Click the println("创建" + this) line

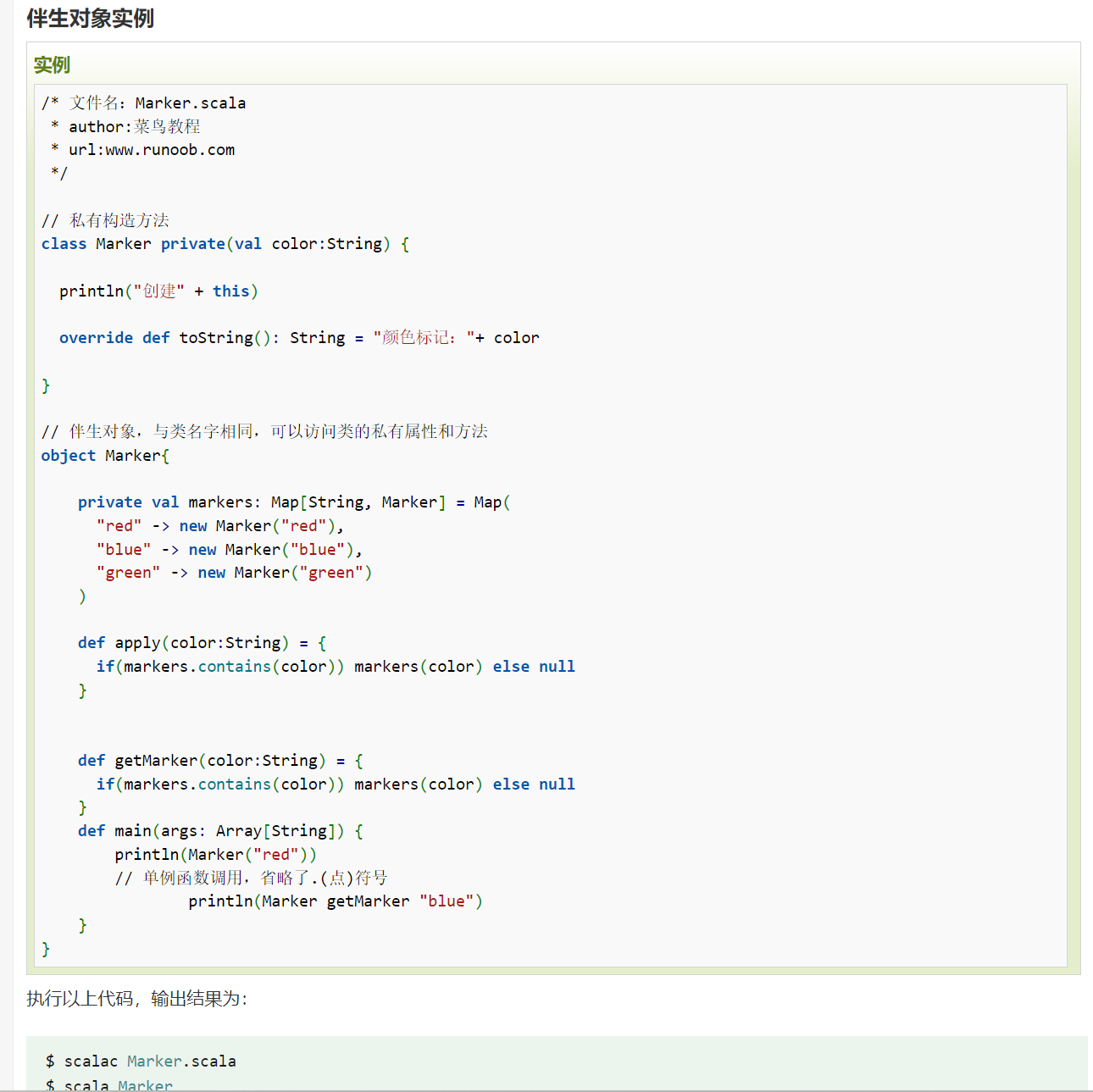point(158,291)
